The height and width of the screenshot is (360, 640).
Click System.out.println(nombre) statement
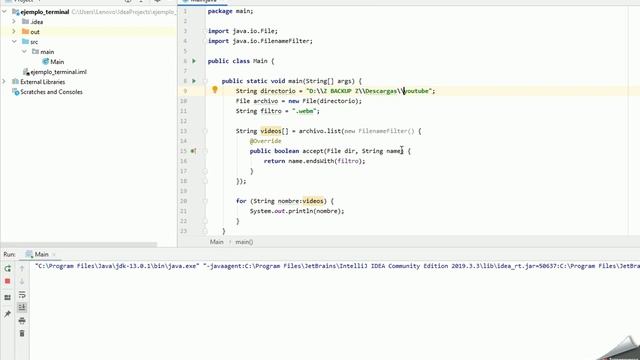click(x=297, y=211)
